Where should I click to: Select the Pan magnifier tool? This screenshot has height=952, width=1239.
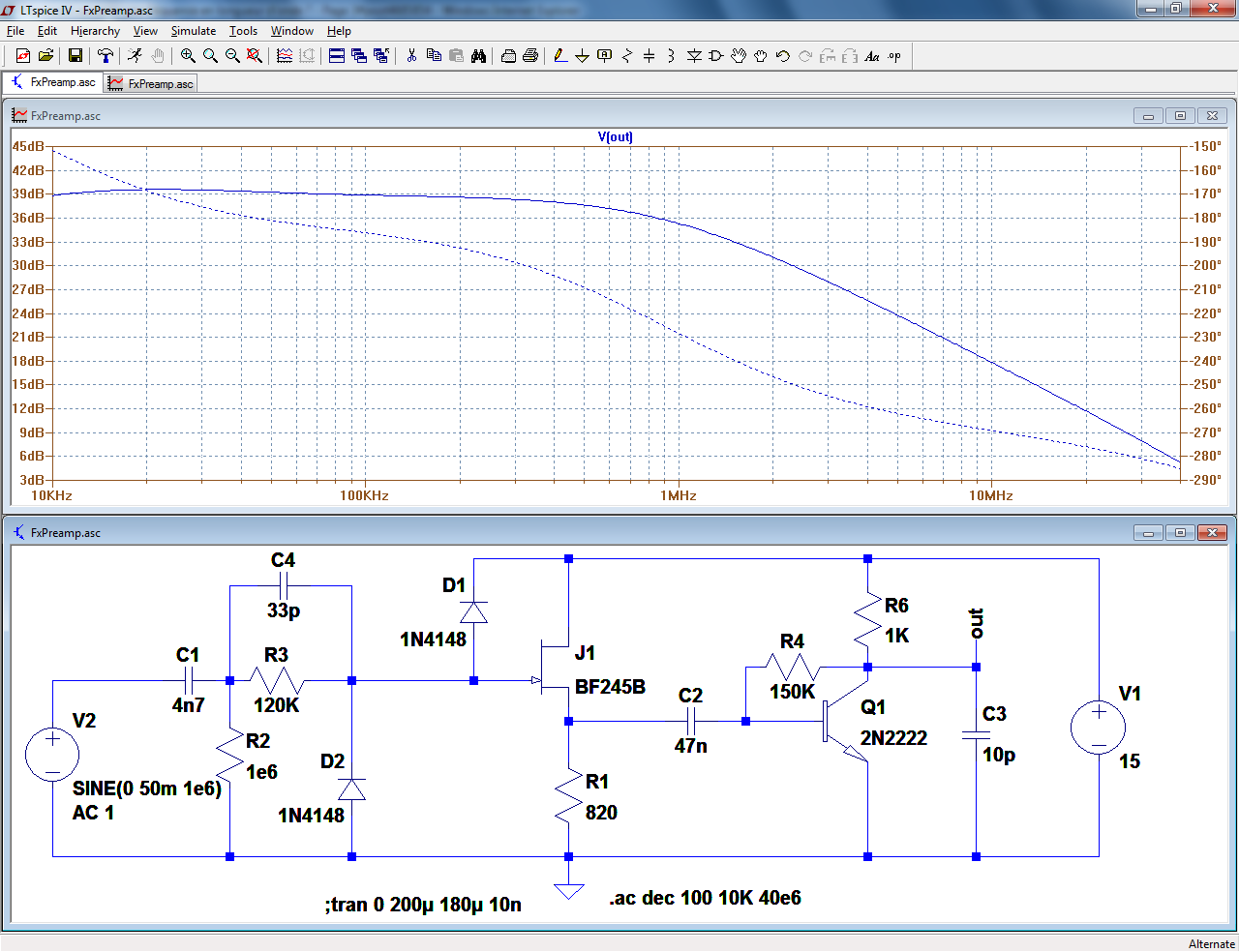point(210,56)
